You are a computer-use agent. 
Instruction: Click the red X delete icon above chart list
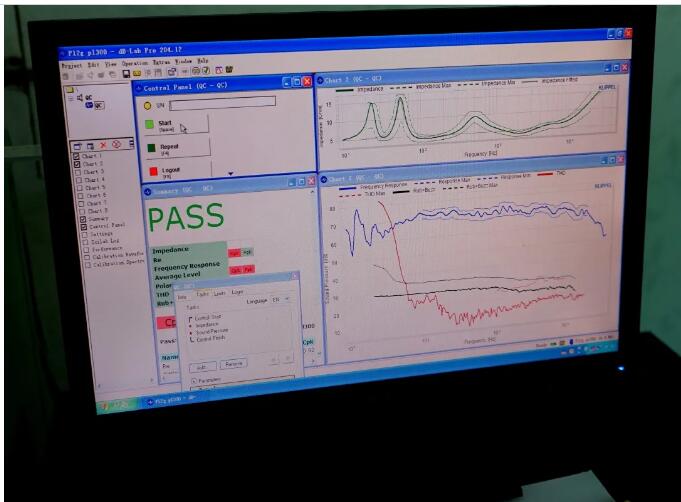103,145
